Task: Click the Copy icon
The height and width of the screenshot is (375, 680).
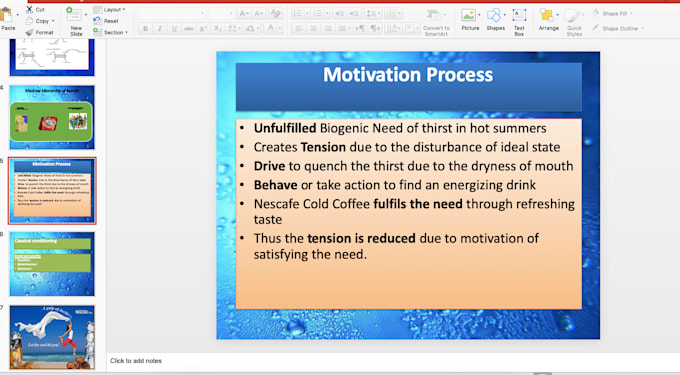Action: (x=29, y=21)
